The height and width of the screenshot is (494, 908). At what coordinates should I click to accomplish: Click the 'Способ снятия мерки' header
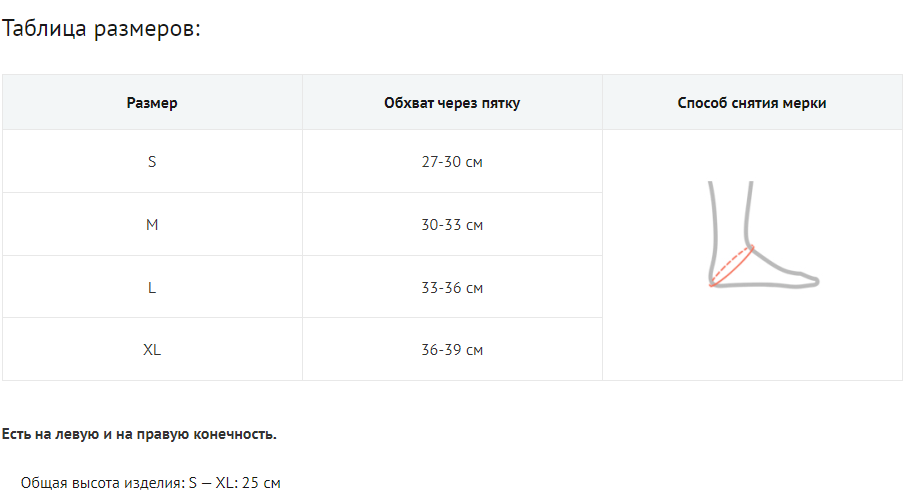(x=752, y=103)
